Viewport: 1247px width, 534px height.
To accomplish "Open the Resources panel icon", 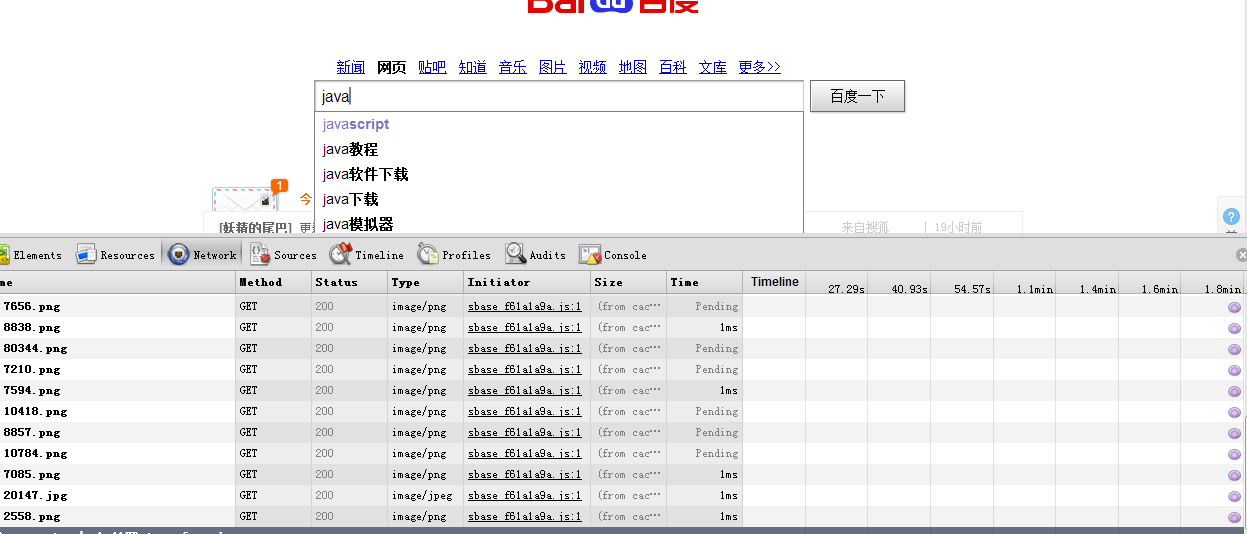I will click(x=86, y=254).
